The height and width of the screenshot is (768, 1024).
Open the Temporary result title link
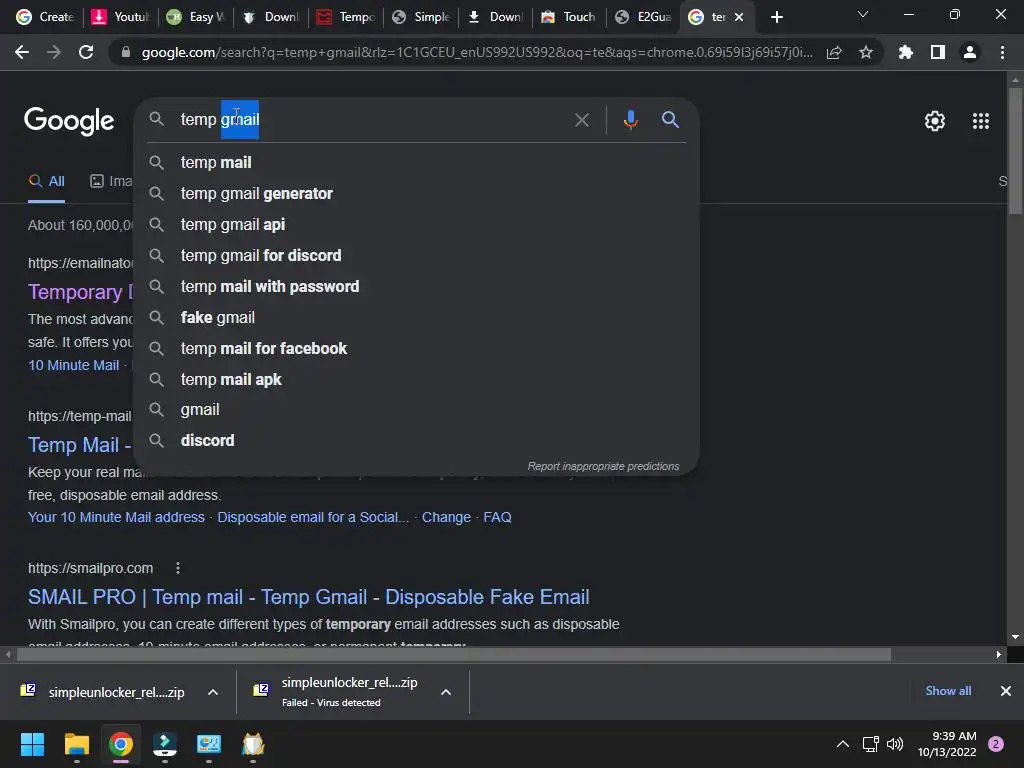[x=80, y=292]
